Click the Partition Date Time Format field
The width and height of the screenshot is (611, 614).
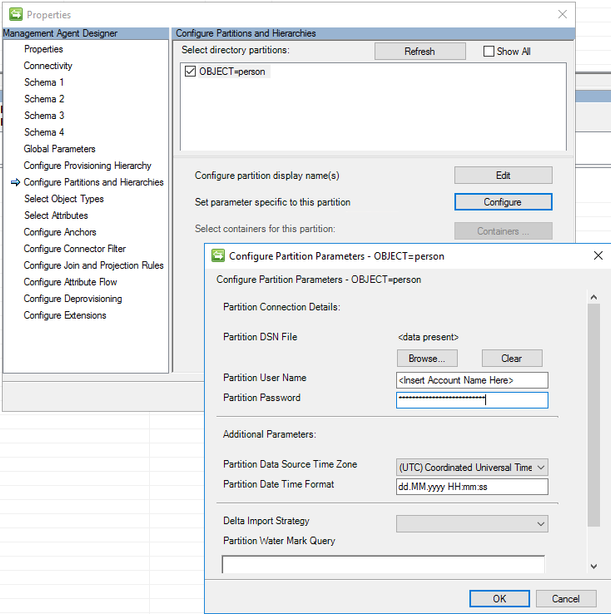[x=472, y=486]
